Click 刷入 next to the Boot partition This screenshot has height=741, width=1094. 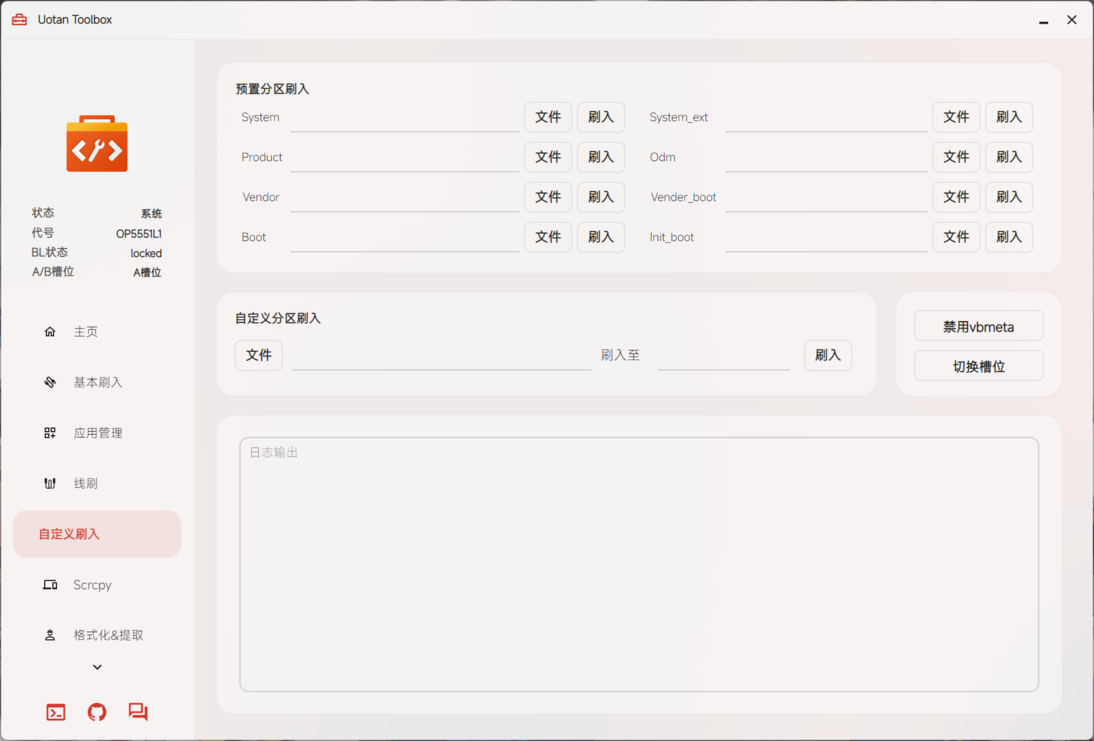(600, 237)
